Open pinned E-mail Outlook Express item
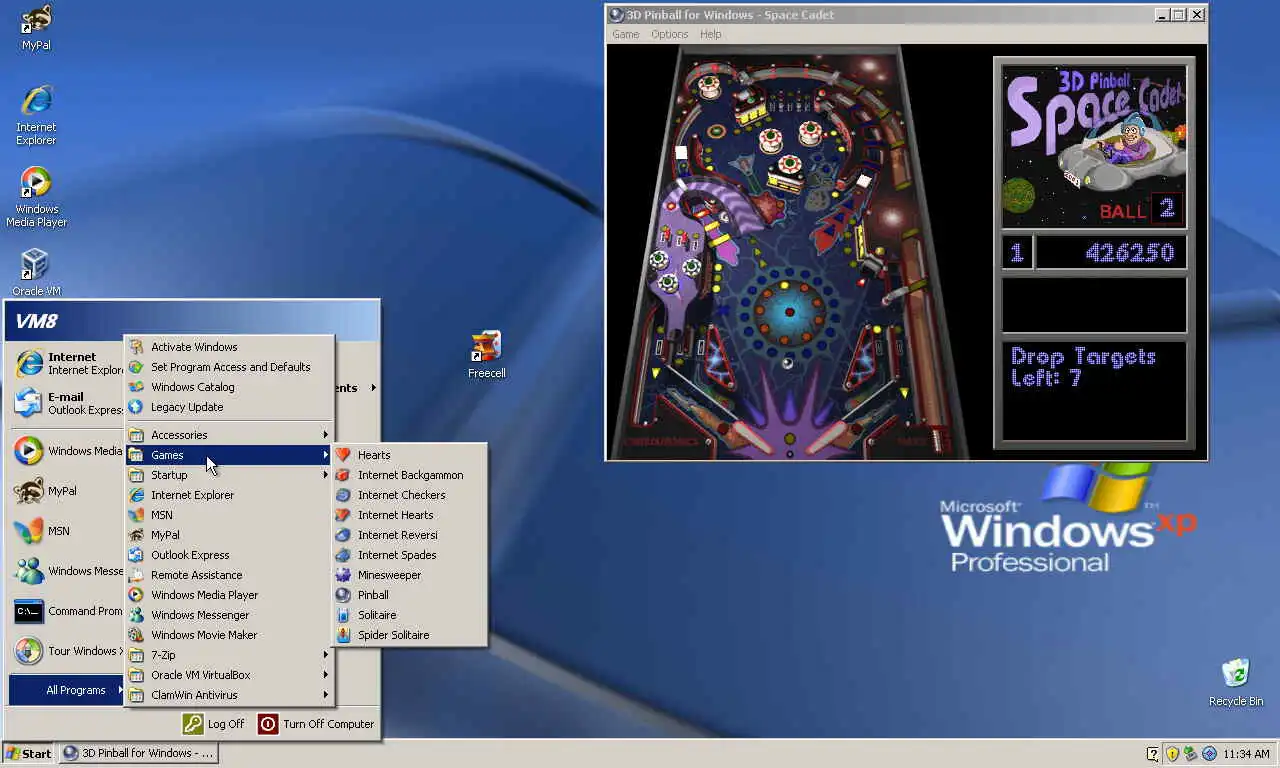 click(66, 403)
